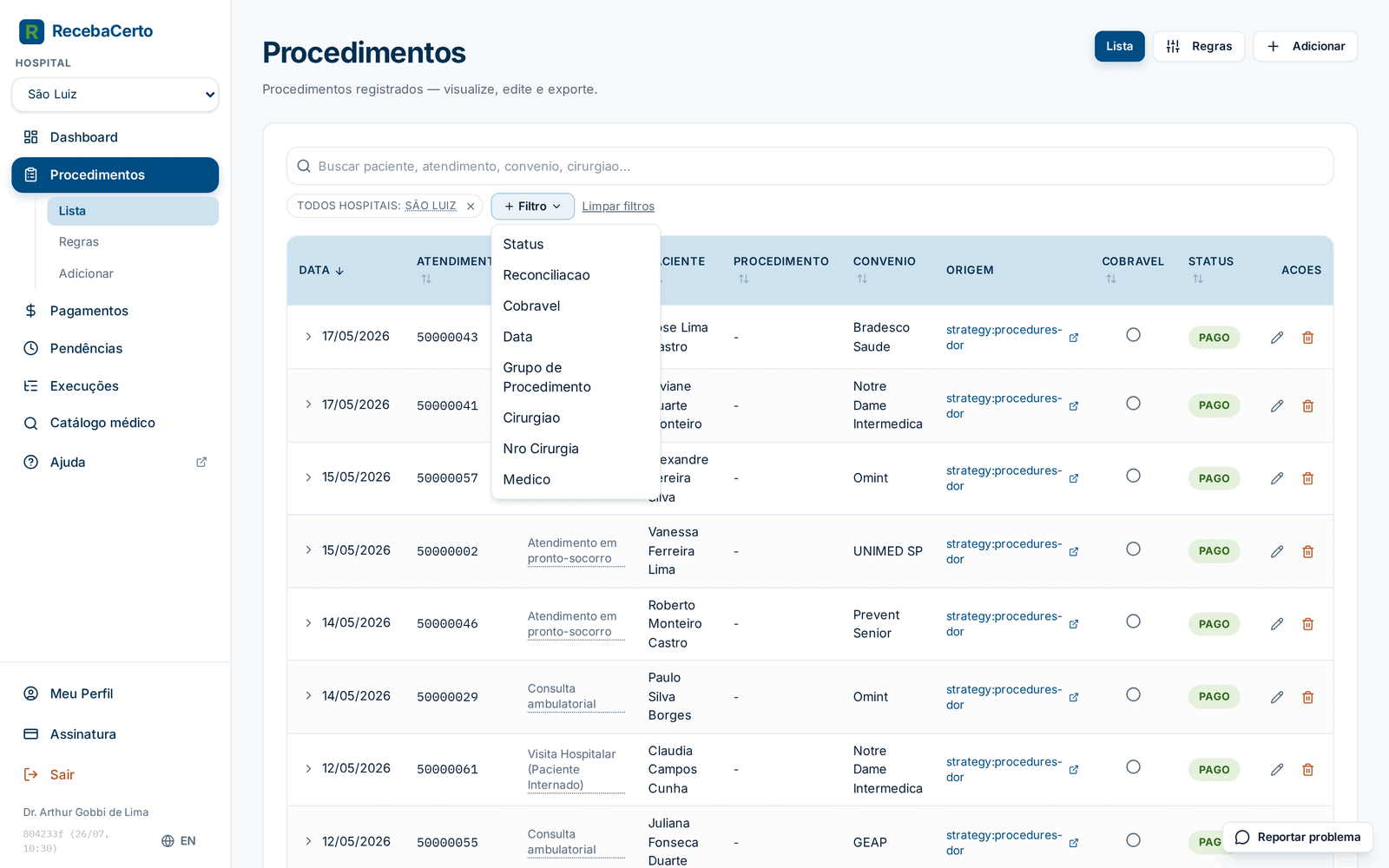Toggle cobravel circle for atendimento 50000055
1389x868 pixels.
[x=1133, y=840]
